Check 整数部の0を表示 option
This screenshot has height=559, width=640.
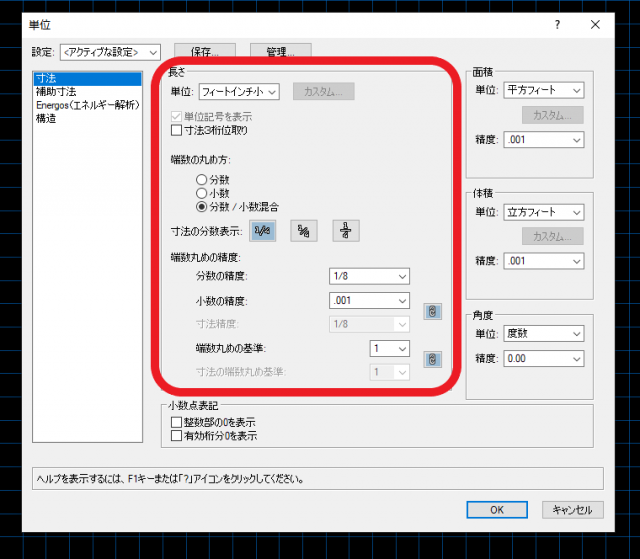(178, 423)
